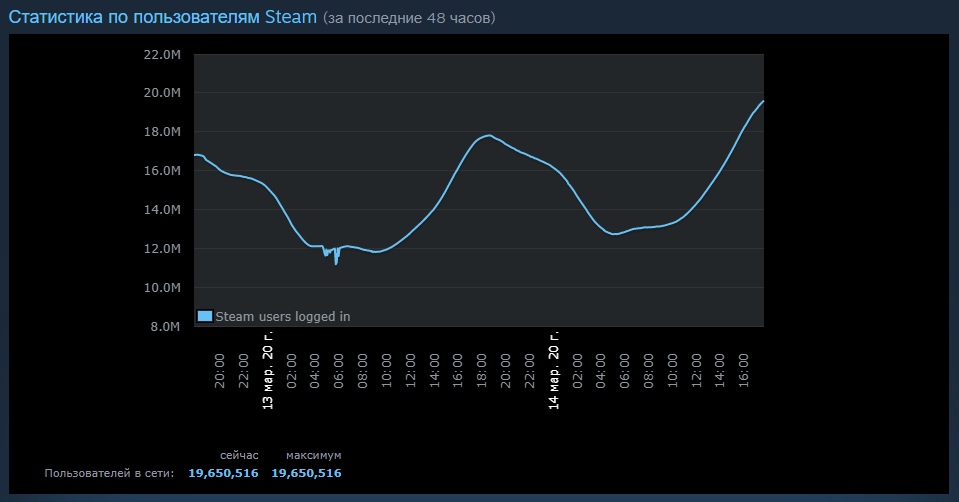This screenshot has height=502, width=959.
Task: Click the 18:00 time axis label
Action: coord(481,371)
